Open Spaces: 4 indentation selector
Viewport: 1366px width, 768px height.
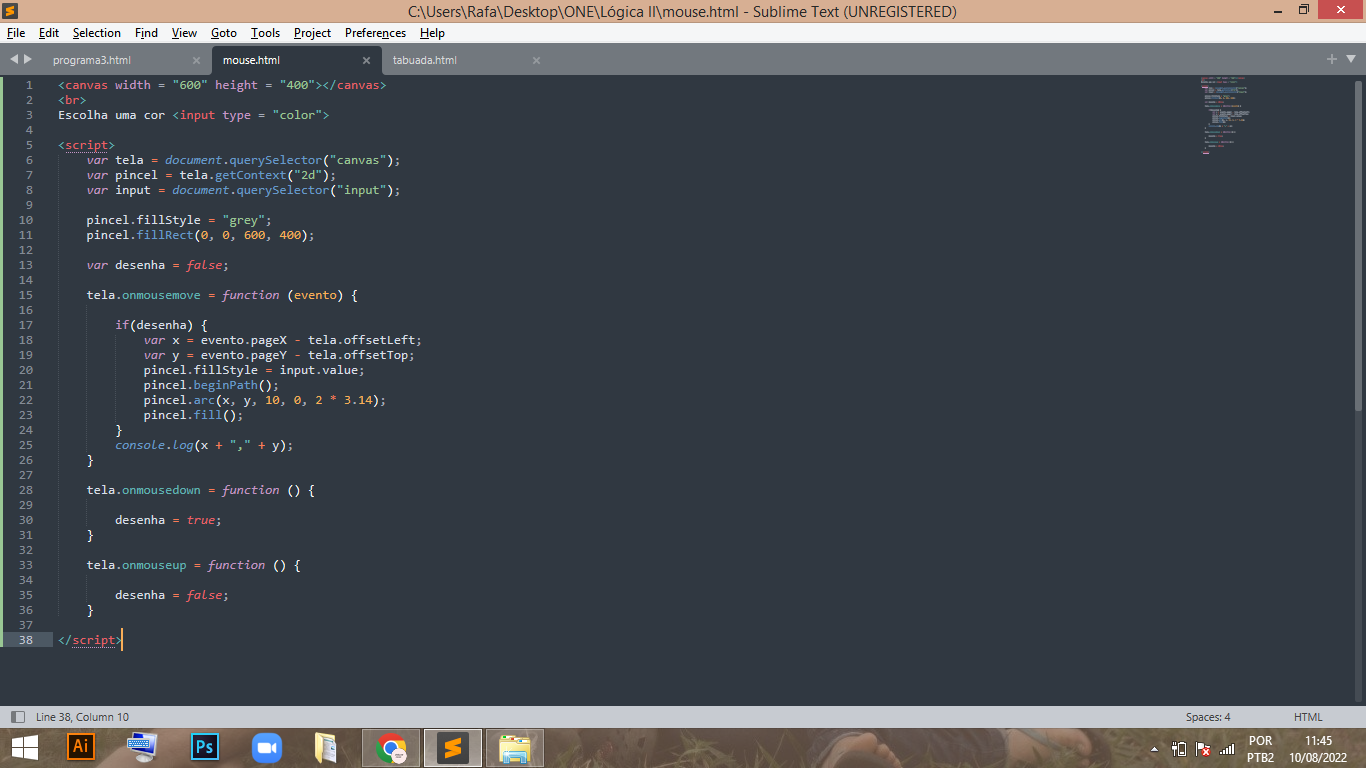click(1208, 717)
